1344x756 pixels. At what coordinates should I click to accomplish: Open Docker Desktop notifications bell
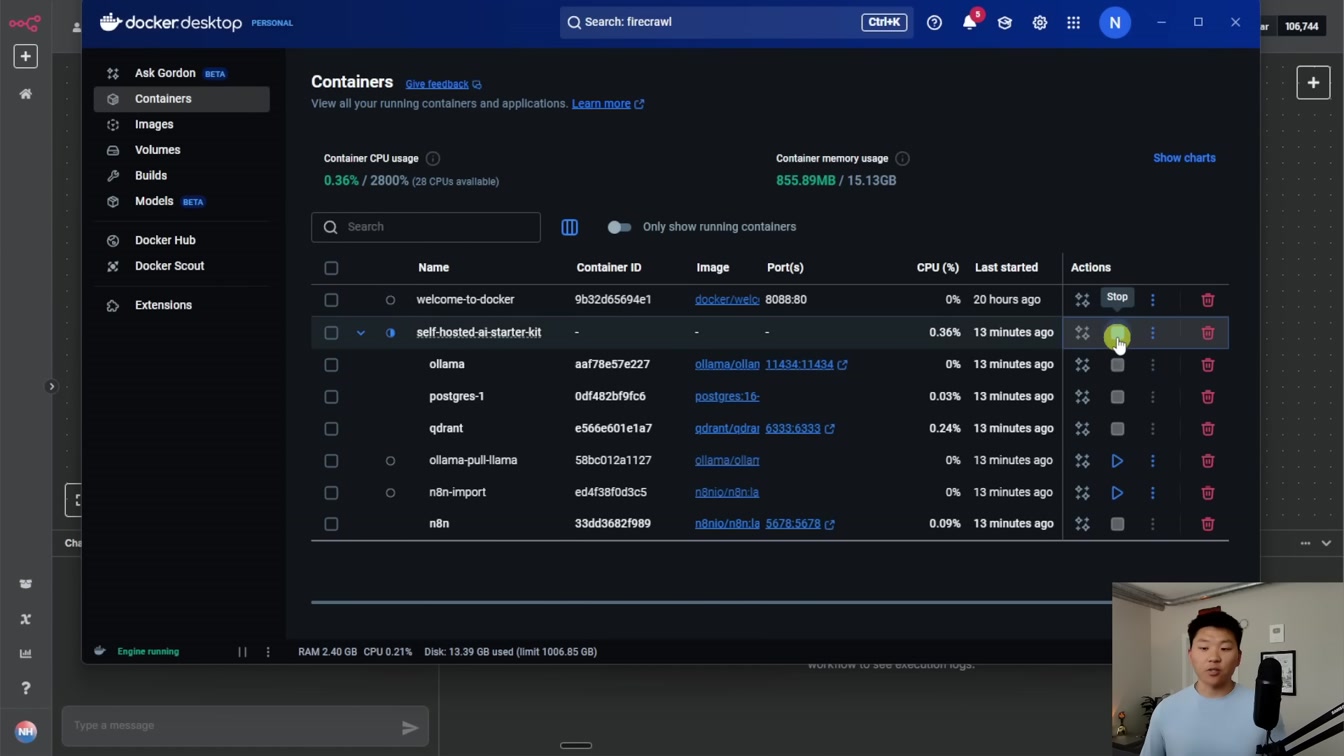(x=970, y=22)
